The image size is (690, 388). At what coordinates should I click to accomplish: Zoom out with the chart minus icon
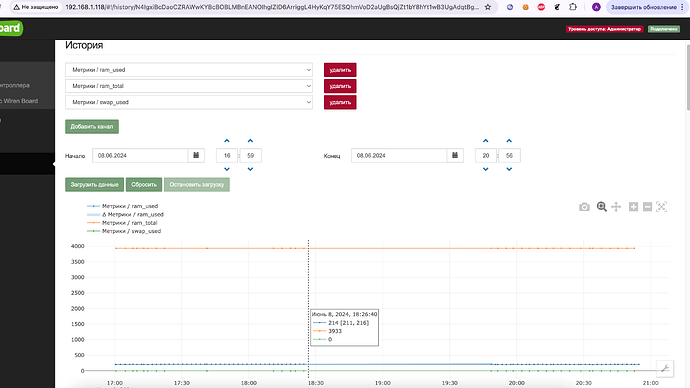(647, 207)
